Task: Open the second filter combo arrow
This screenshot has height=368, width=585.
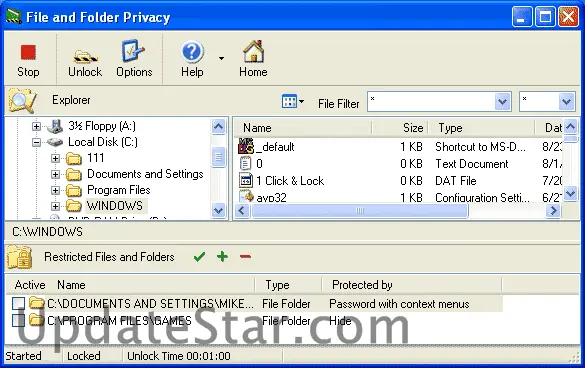Action: coord(566,102)
